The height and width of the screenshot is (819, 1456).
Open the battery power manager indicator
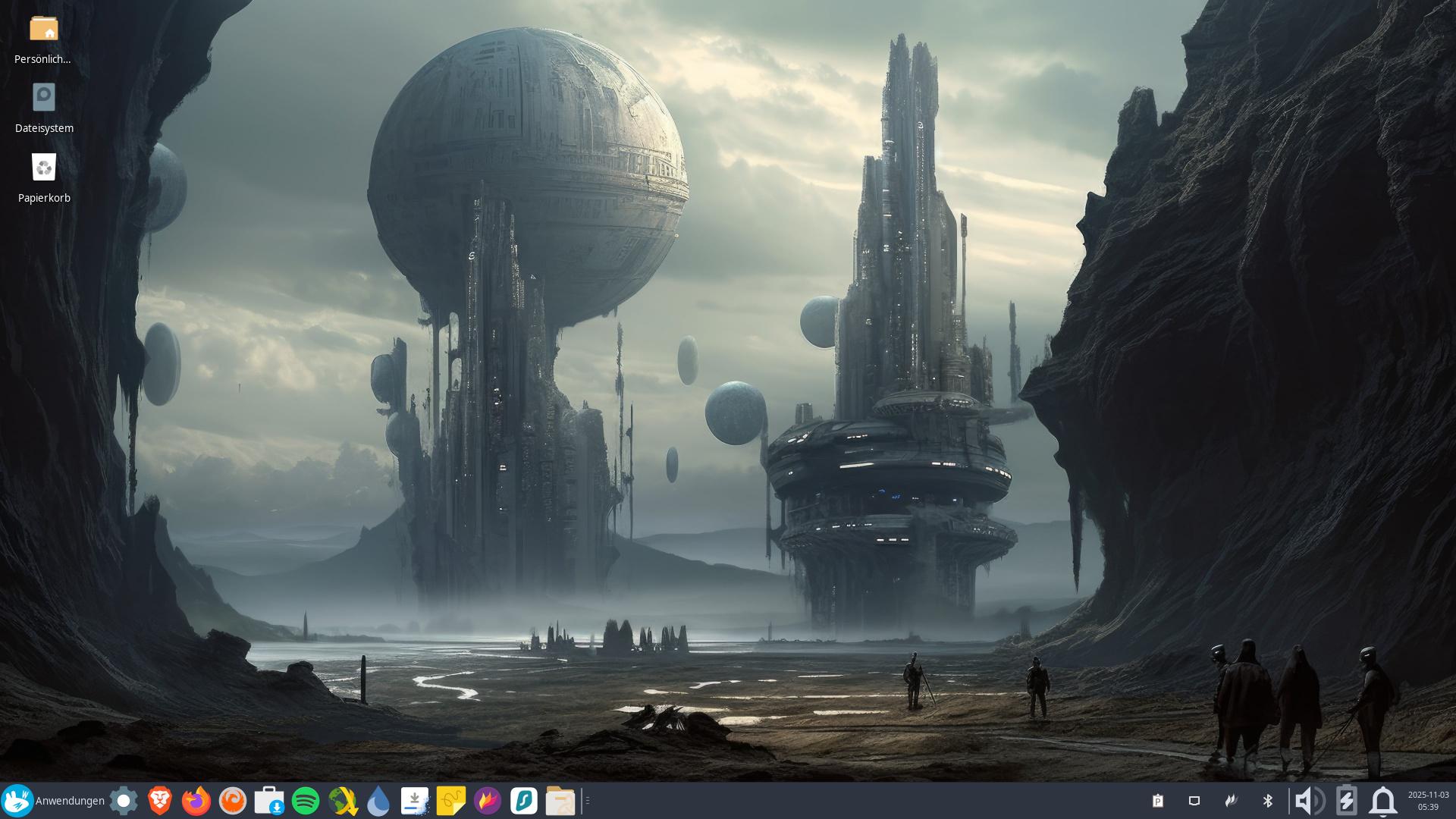click(1346, 801)
